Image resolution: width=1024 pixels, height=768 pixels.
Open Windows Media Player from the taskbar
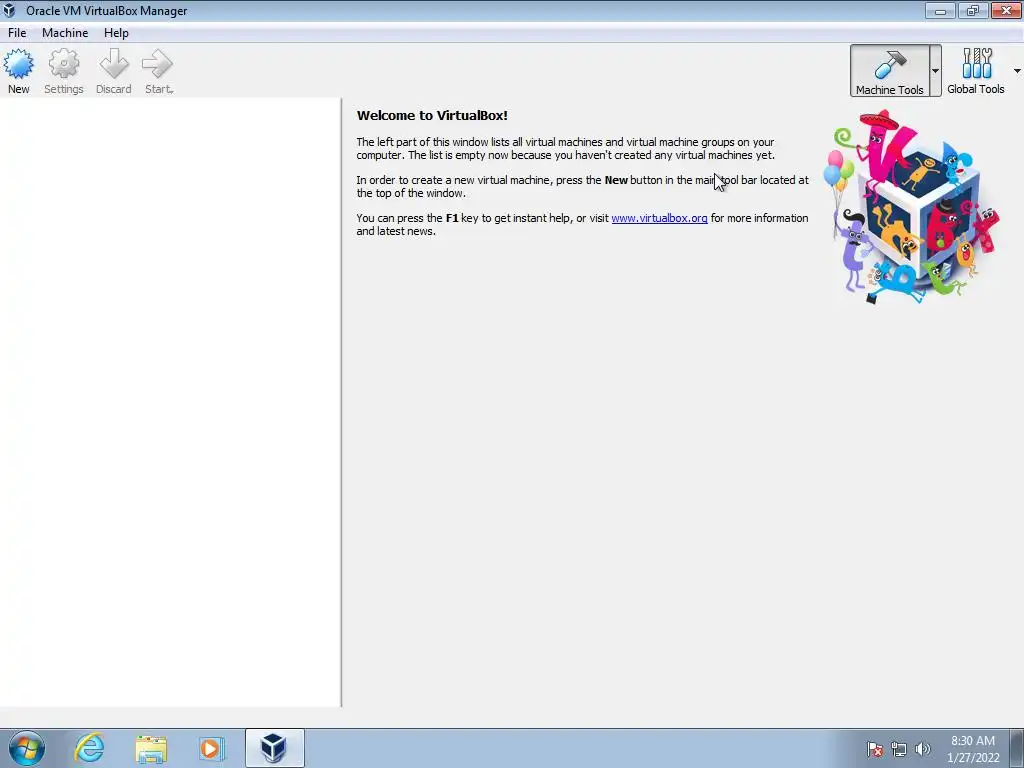[211, 748]
